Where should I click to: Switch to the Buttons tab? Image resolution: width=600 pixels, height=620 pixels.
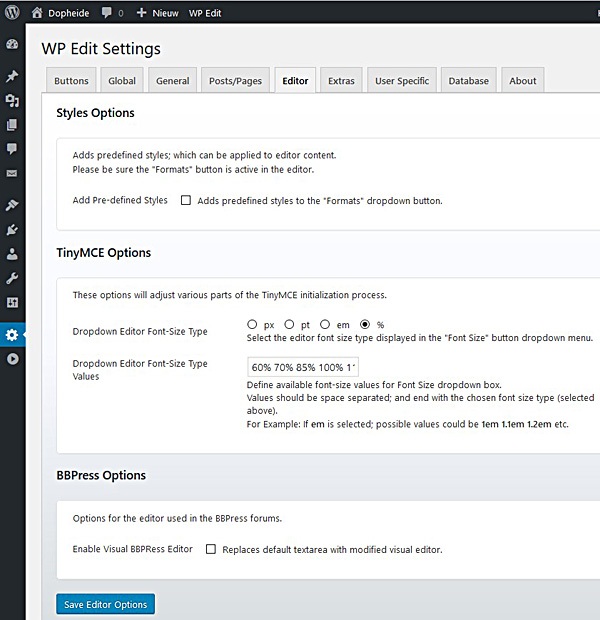pos(71,80)
